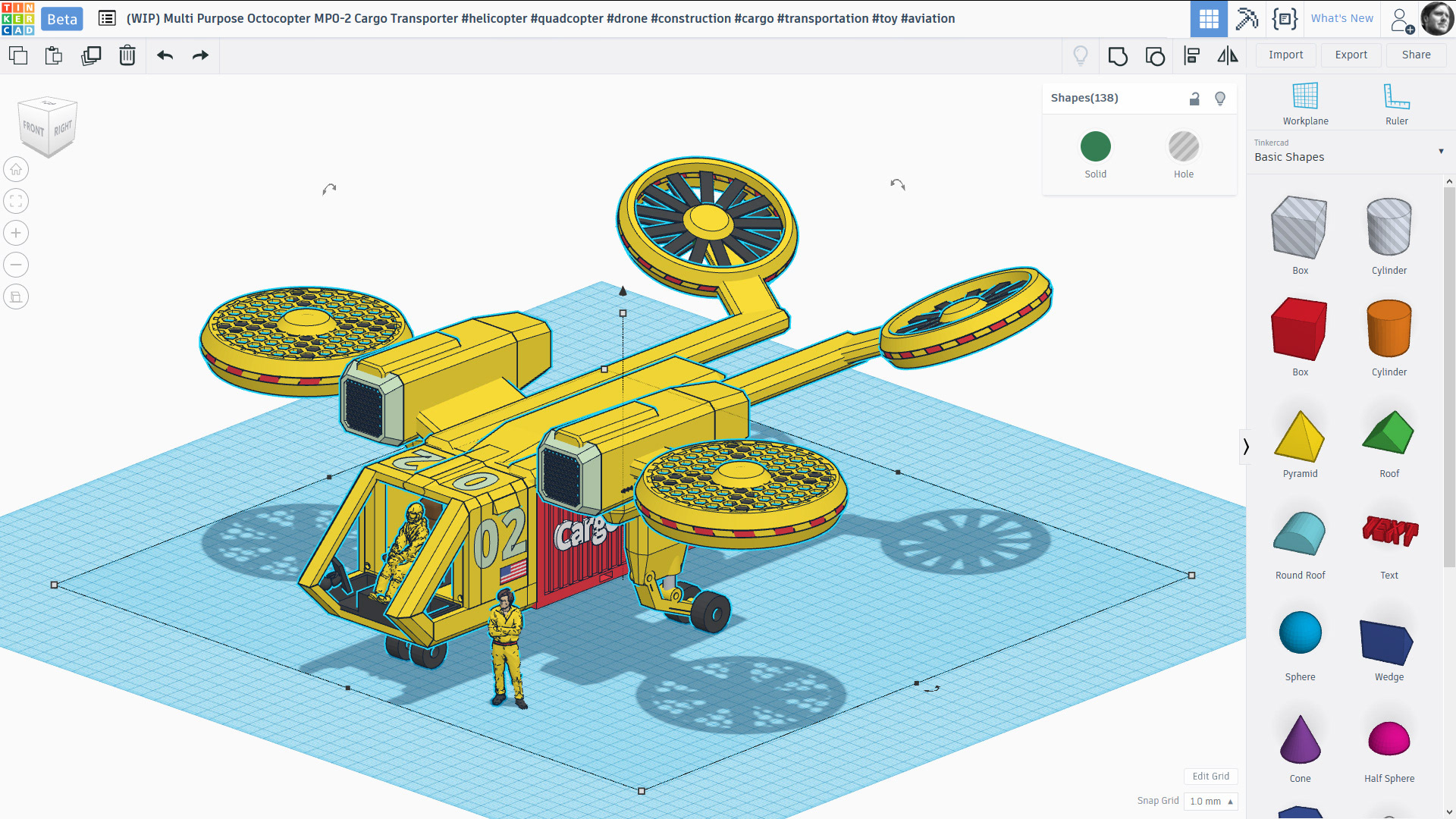Click the Fit all in view icon

tap(16, 201)
